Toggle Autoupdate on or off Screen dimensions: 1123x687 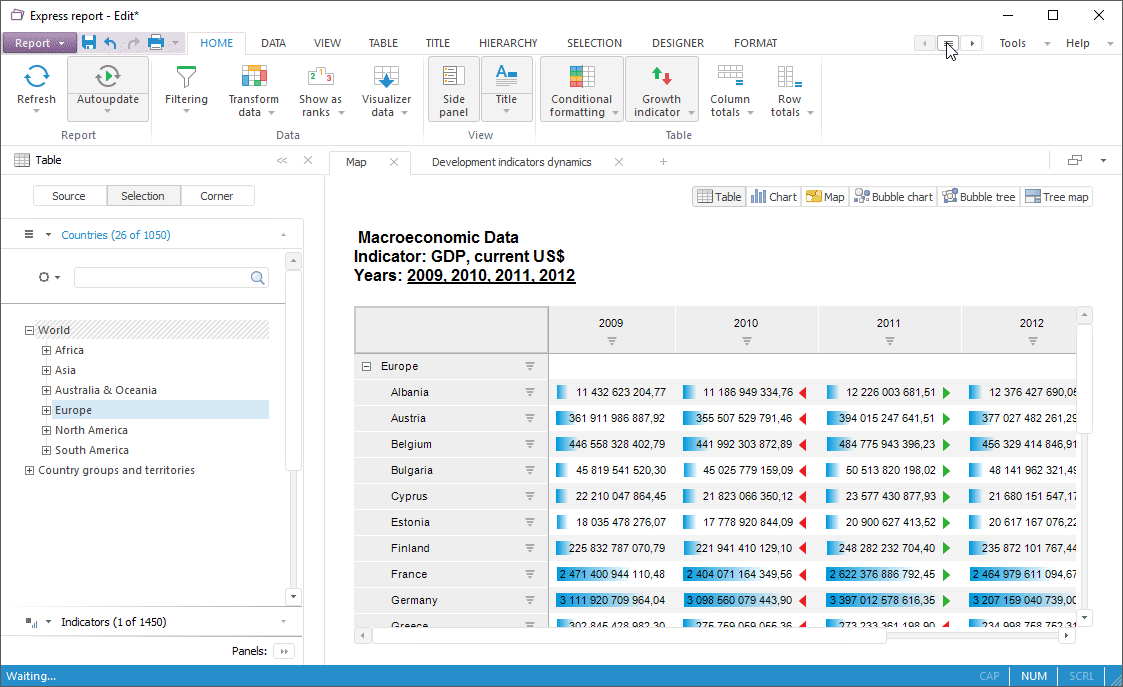pos(108,77)
